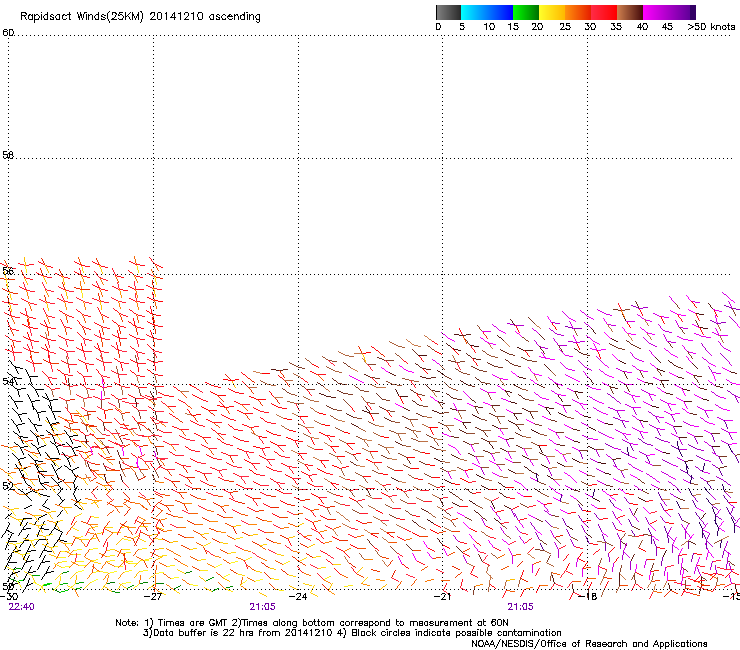
Task: Click the '21:05' time label near -24
Action: [x=262, y=607]
